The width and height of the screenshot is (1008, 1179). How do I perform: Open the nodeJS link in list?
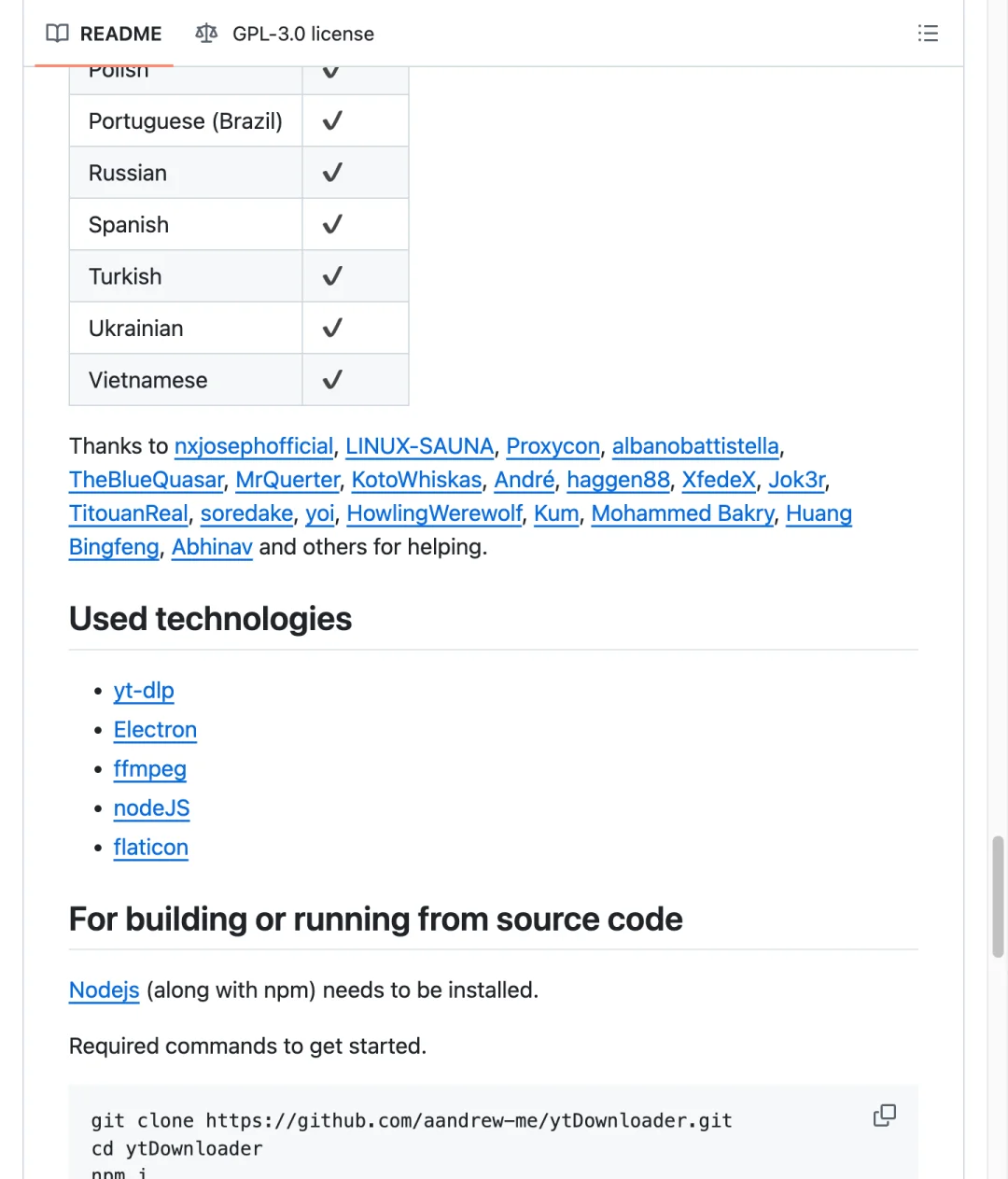click(x=151, y=808)
